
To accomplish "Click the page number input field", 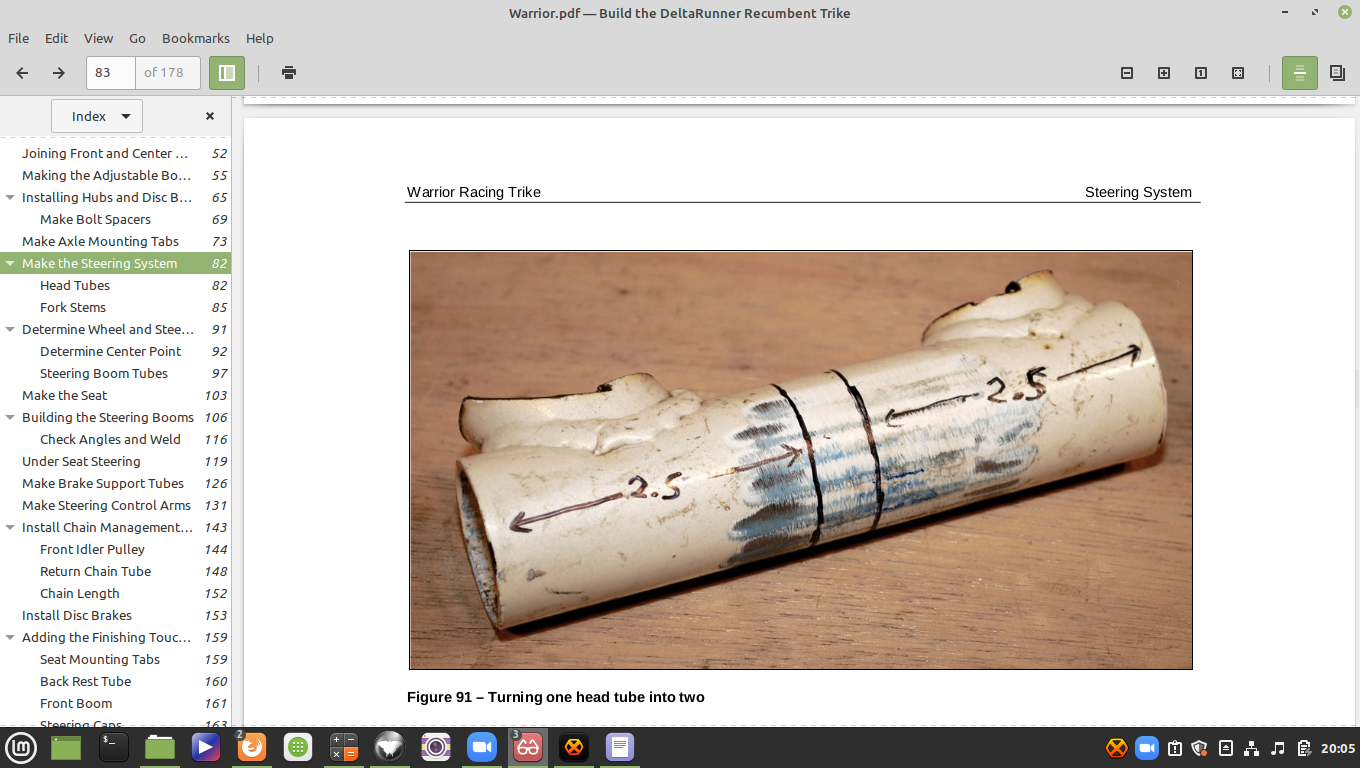I will coord(111,73).
